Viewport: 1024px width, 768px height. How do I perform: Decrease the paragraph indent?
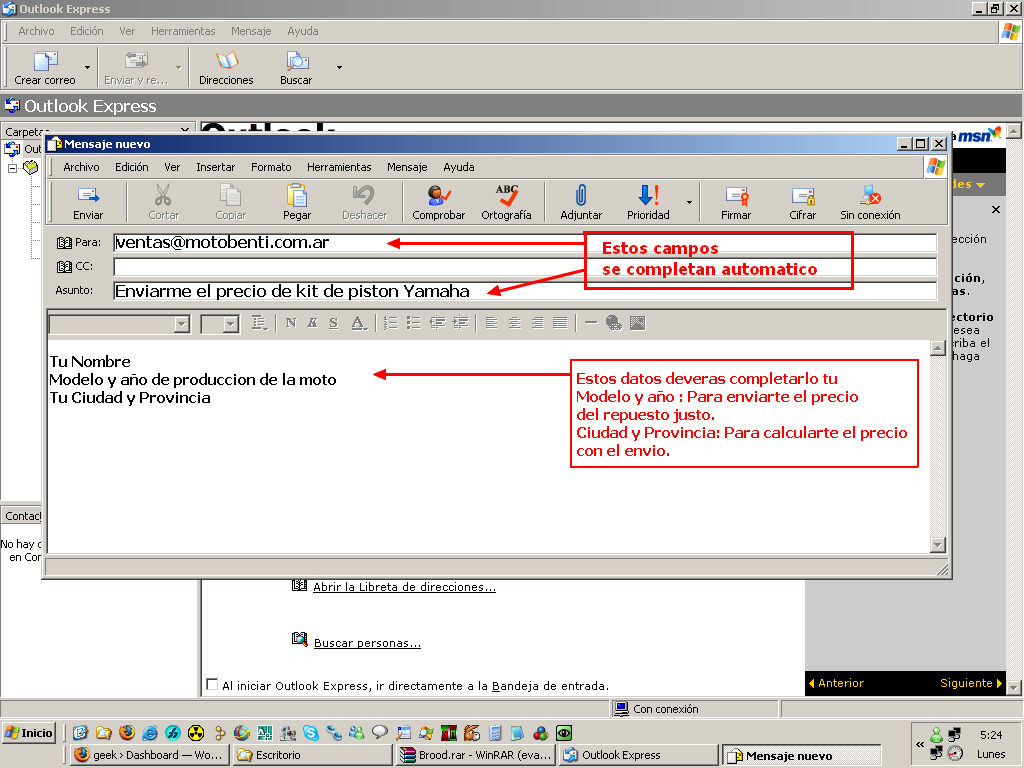pyautogui.click(x=437, y=323)
